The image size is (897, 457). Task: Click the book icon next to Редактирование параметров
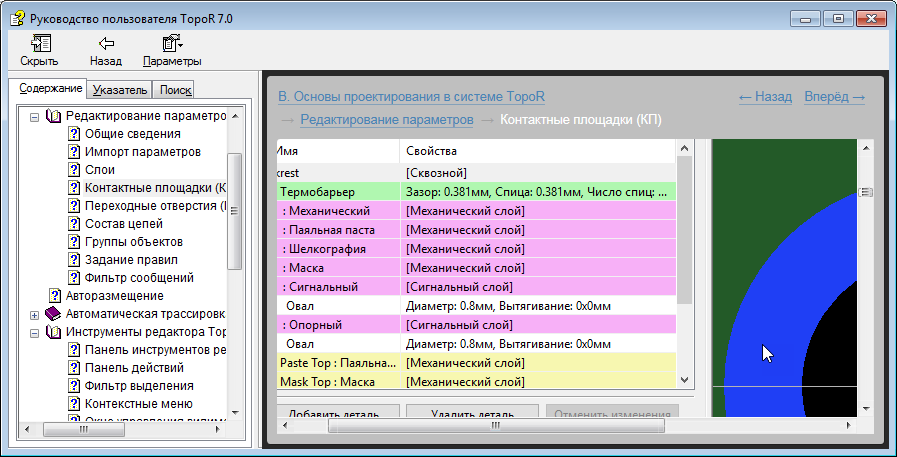53,116
